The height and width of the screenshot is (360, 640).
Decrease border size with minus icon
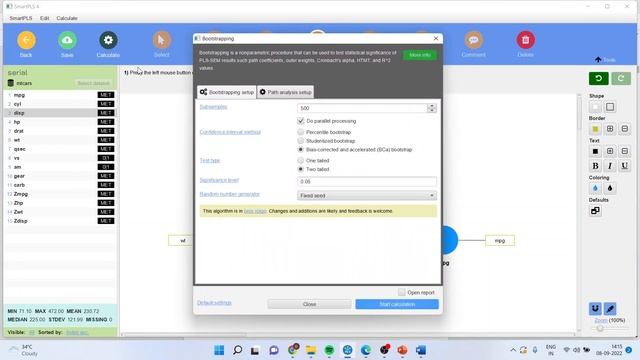pyautogui.click(x=624, y=129)
